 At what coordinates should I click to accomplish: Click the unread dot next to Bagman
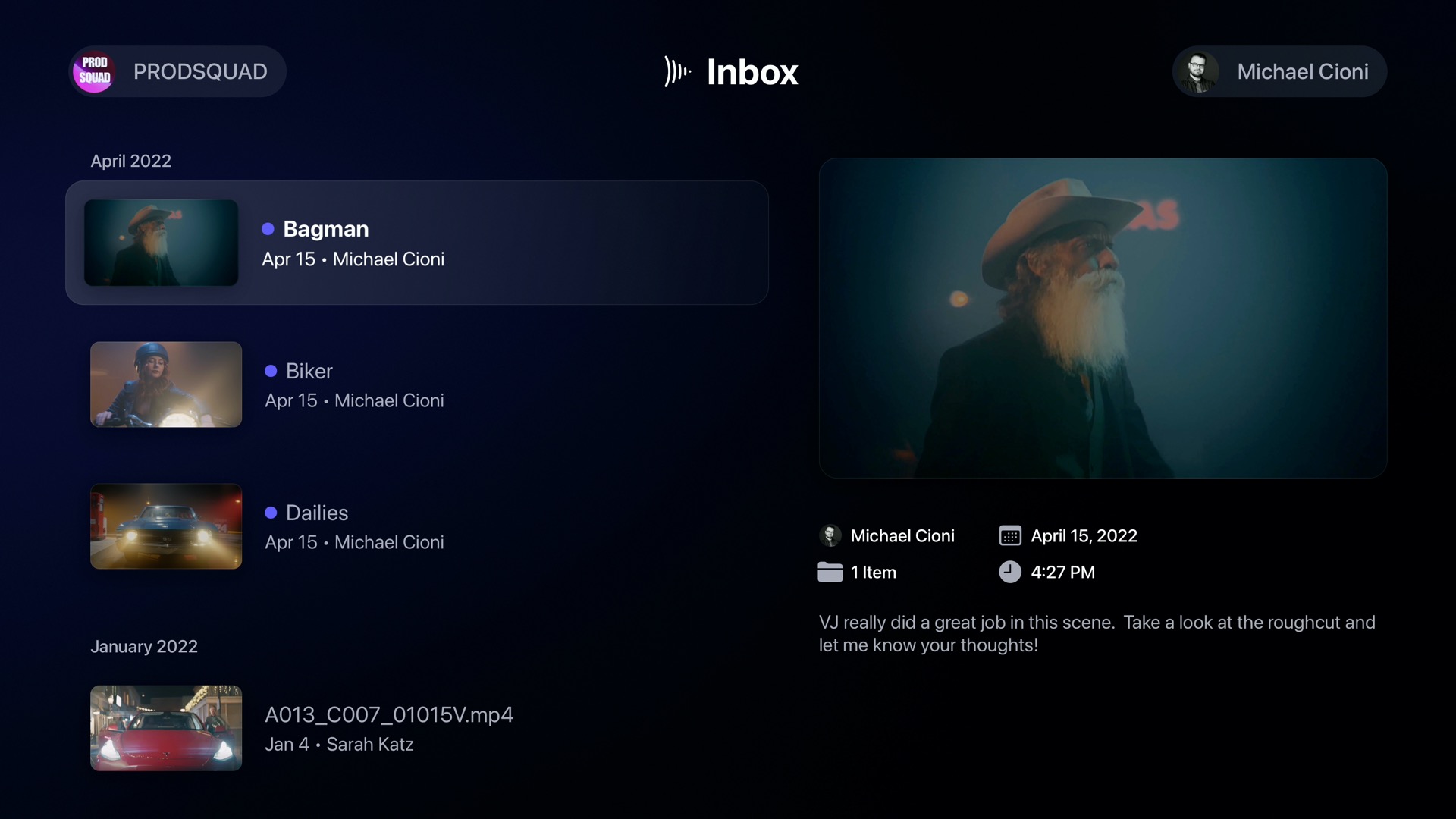click(268, 229)
